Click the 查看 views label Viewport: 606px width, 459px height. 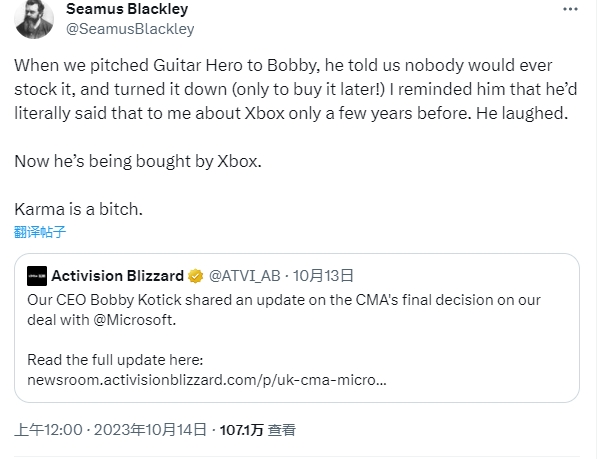point(282,430)
